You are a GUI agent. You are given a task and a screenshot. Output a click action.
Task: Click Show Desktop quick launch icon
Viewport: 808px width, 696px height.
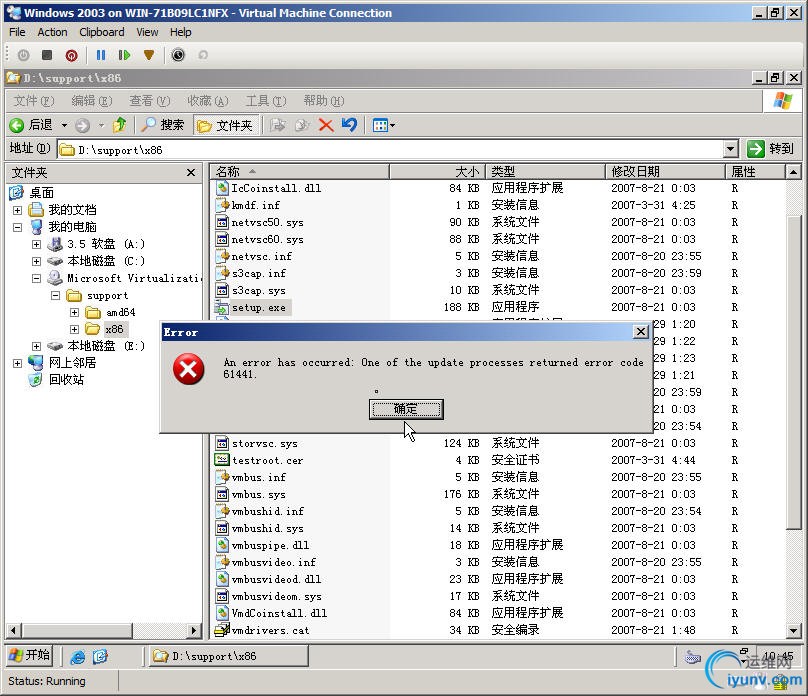[100, 656]
